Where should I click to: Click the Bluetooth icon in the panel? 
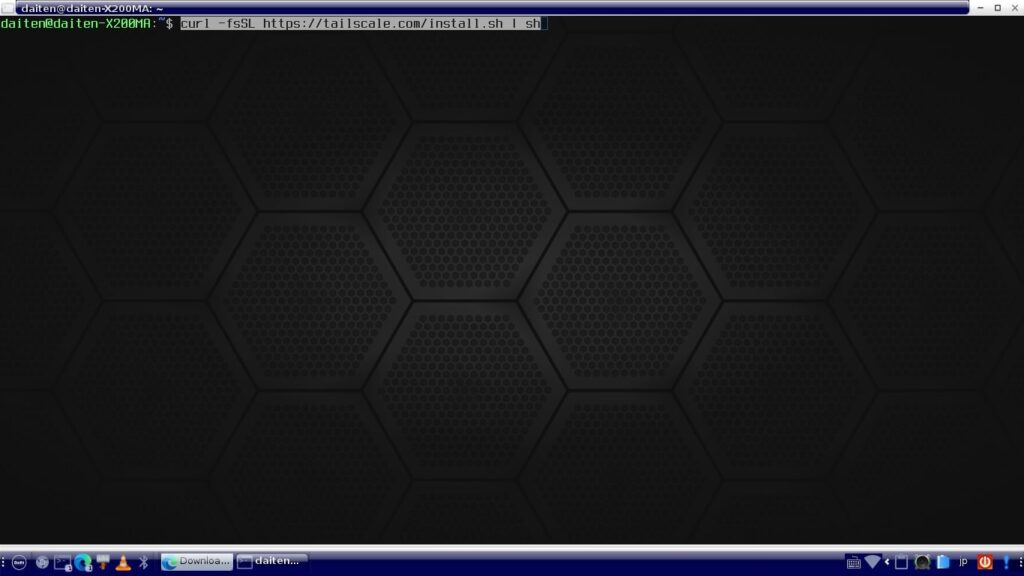coord(143,562)
